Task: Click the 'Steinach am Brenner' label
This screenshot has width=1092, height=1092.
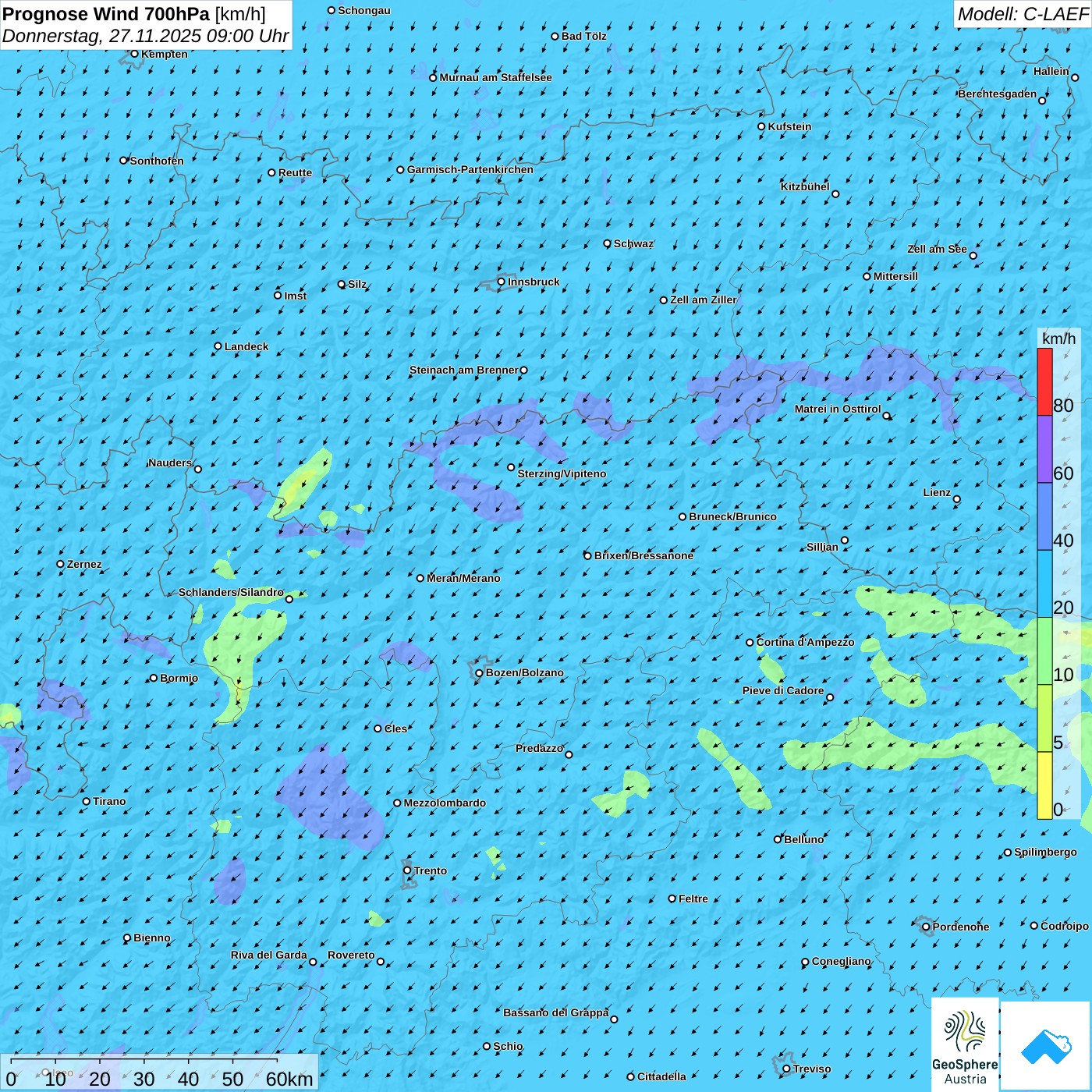Action: point(463,370)
